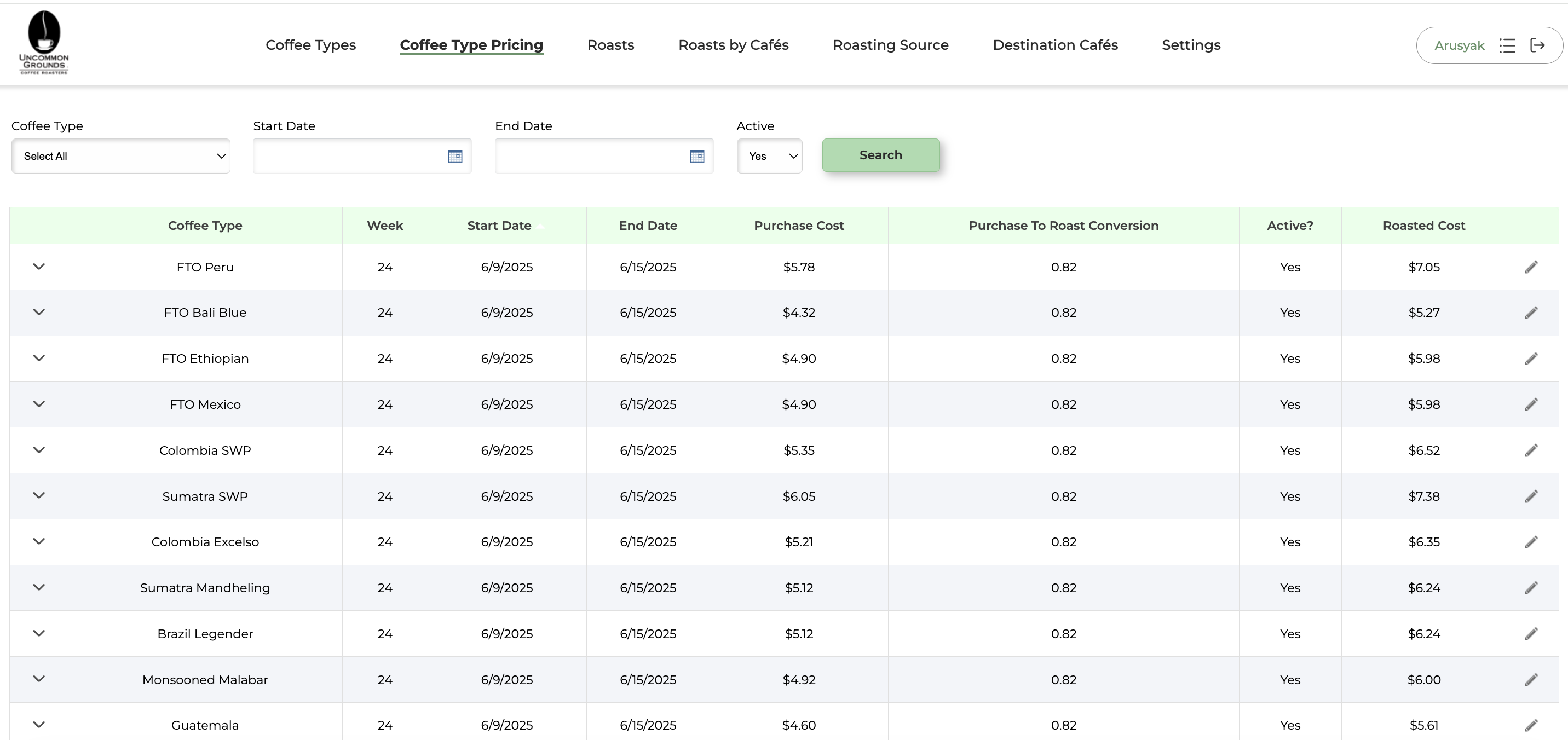
Task: Open the Coffee Type Select All dropdown
Action: coord(120,156)
